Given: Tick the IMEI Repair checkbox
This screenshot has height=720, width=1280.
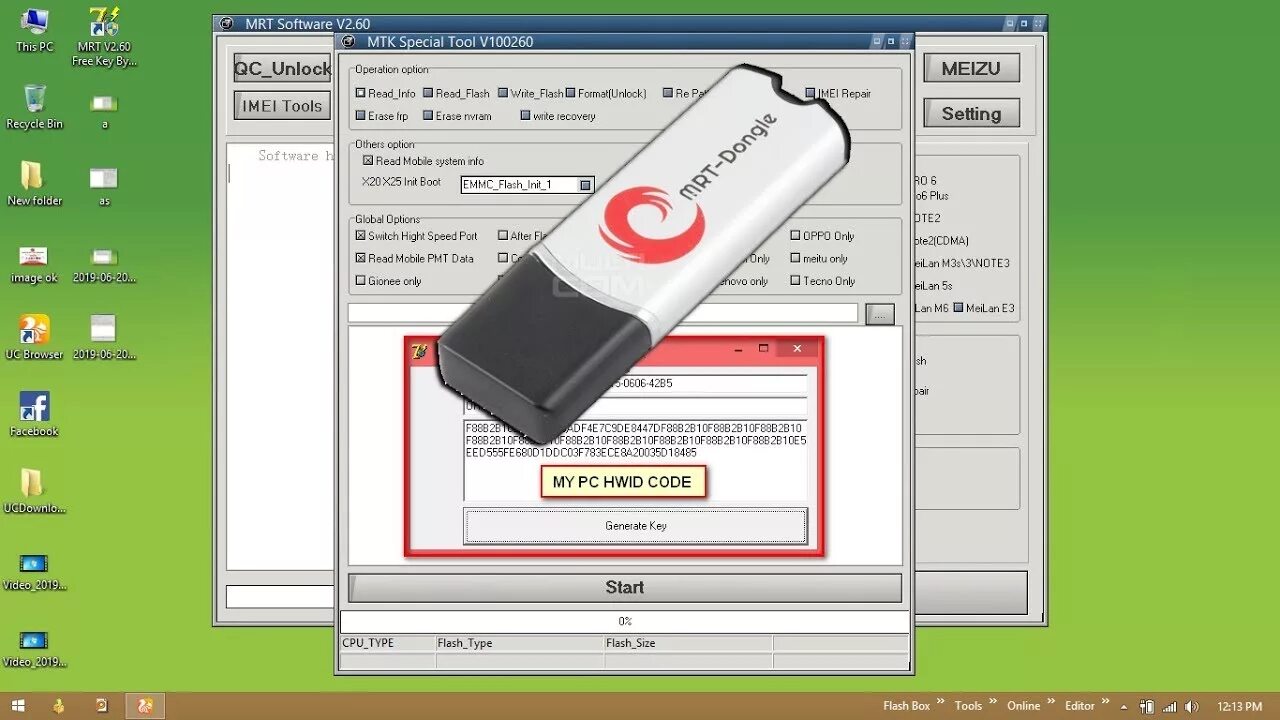Looking at the screenshot, I should [x=810, y=93].
